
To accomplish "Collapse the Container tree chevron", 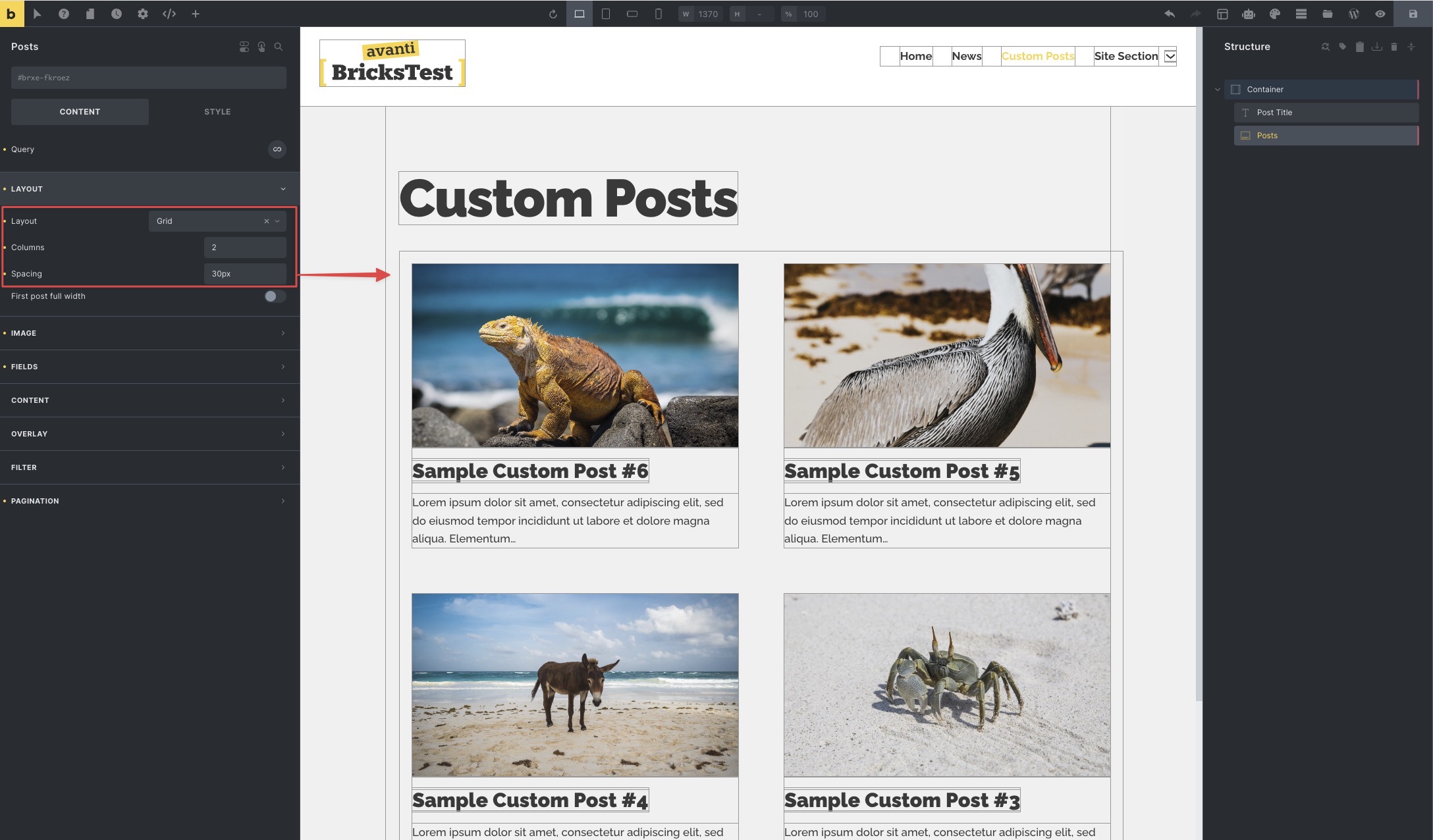I will point(1218,90).
